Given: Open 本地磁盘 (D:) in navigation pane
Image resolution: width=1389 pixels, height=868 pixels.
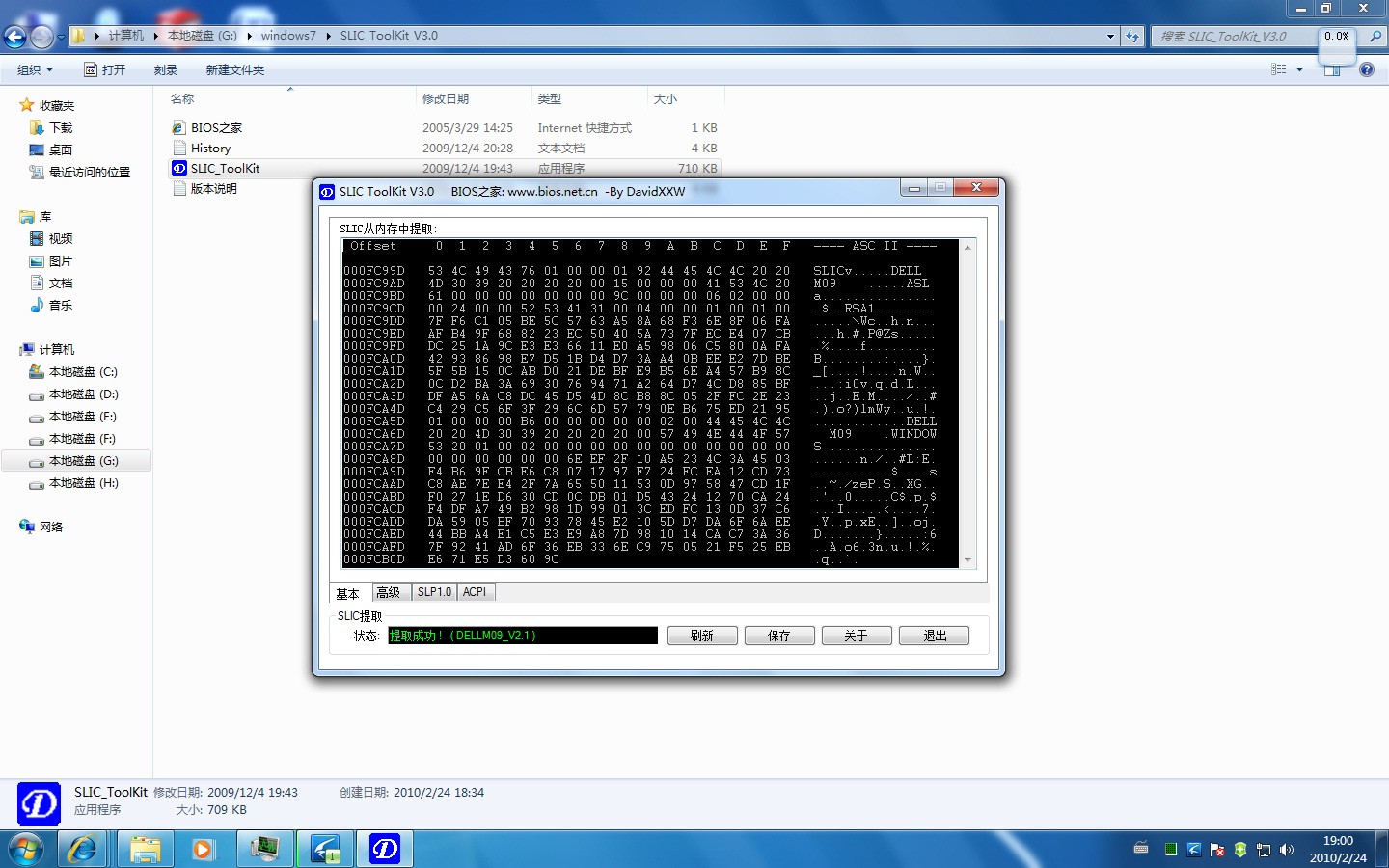Looking at the screenshot, I should (84, 393).
